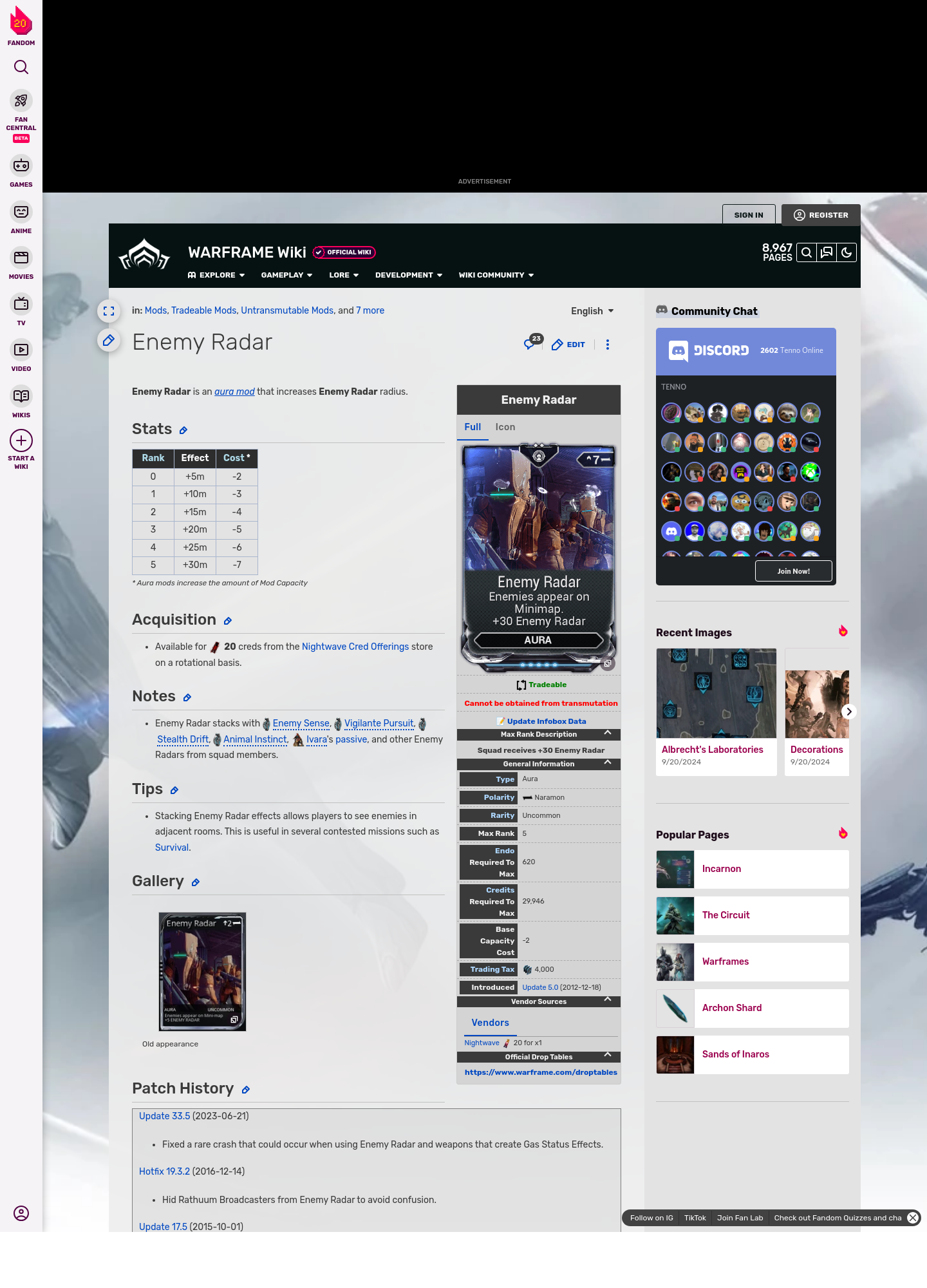
Task: Open the Development dropdown menu
Action: coord(409,275)
